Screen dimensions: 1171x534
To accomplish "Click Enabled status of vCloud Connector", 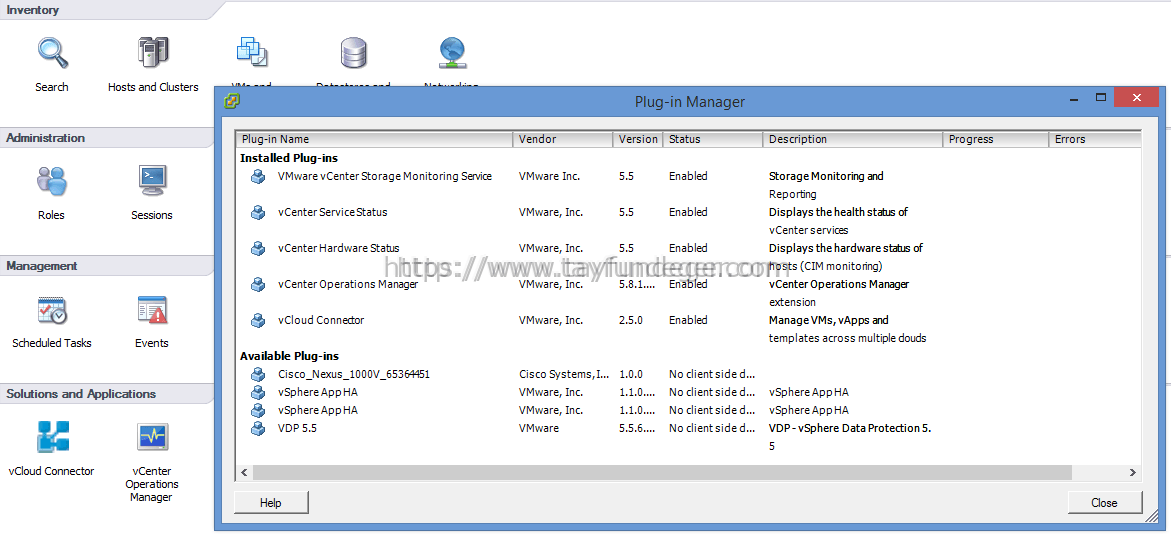I will (x=688, y=320).
